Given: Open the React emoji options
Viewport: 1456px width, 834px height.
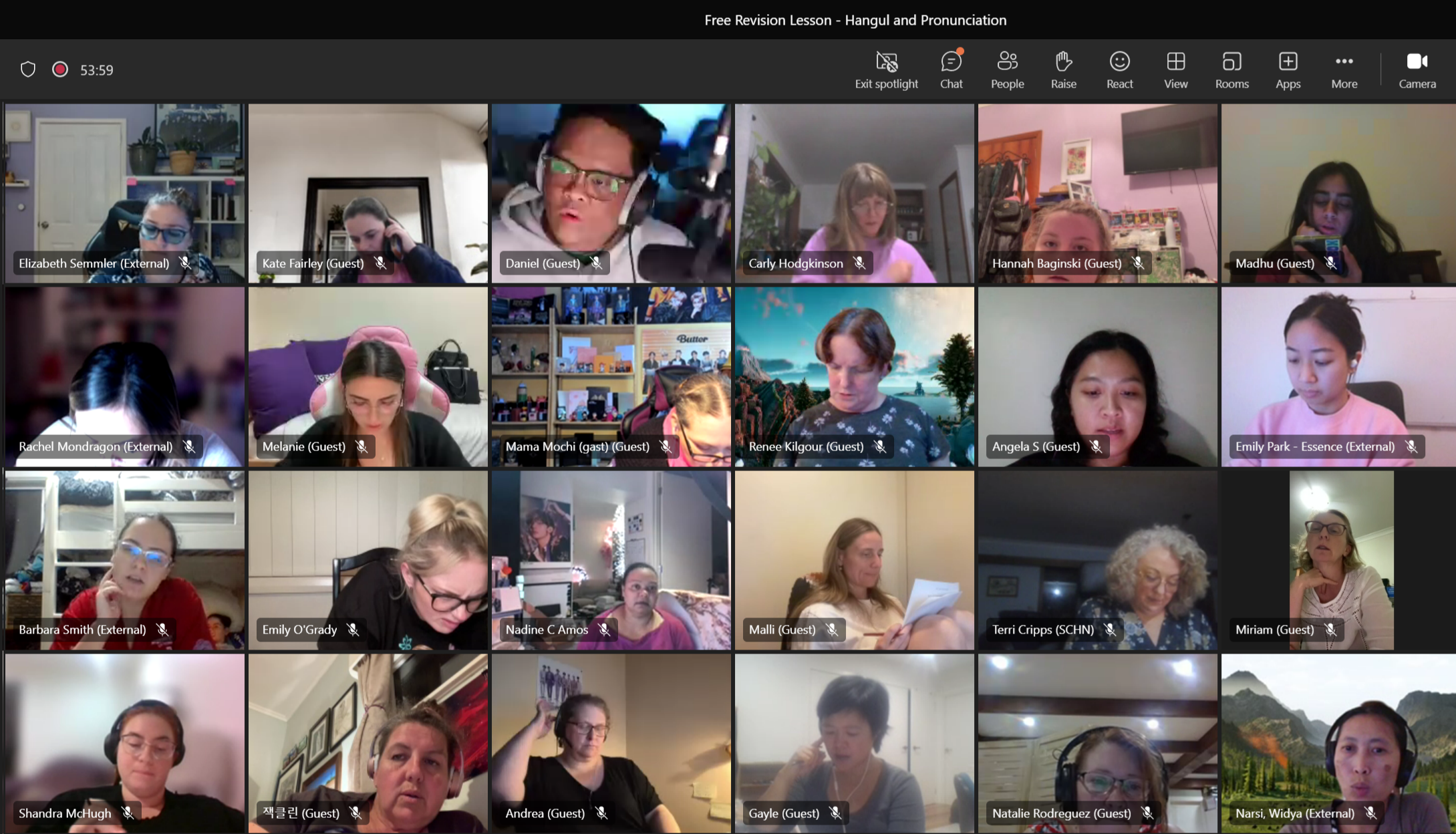Looking at the screenshot, I should pos(1119,69).
